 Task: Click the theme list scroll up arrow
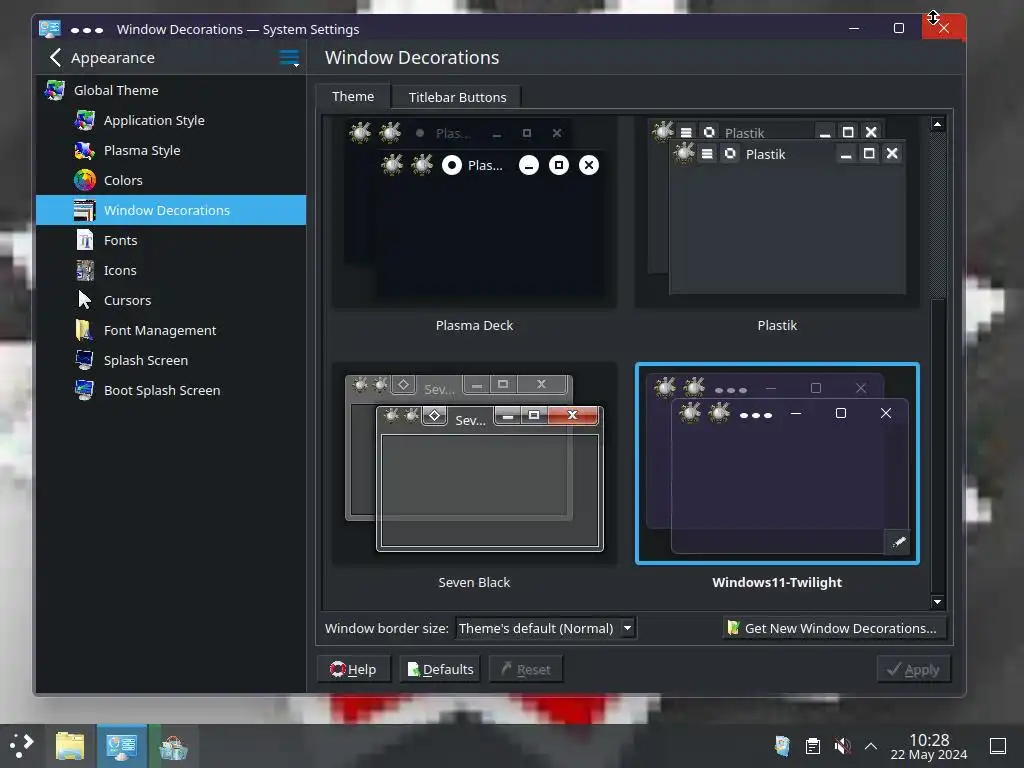938,124
